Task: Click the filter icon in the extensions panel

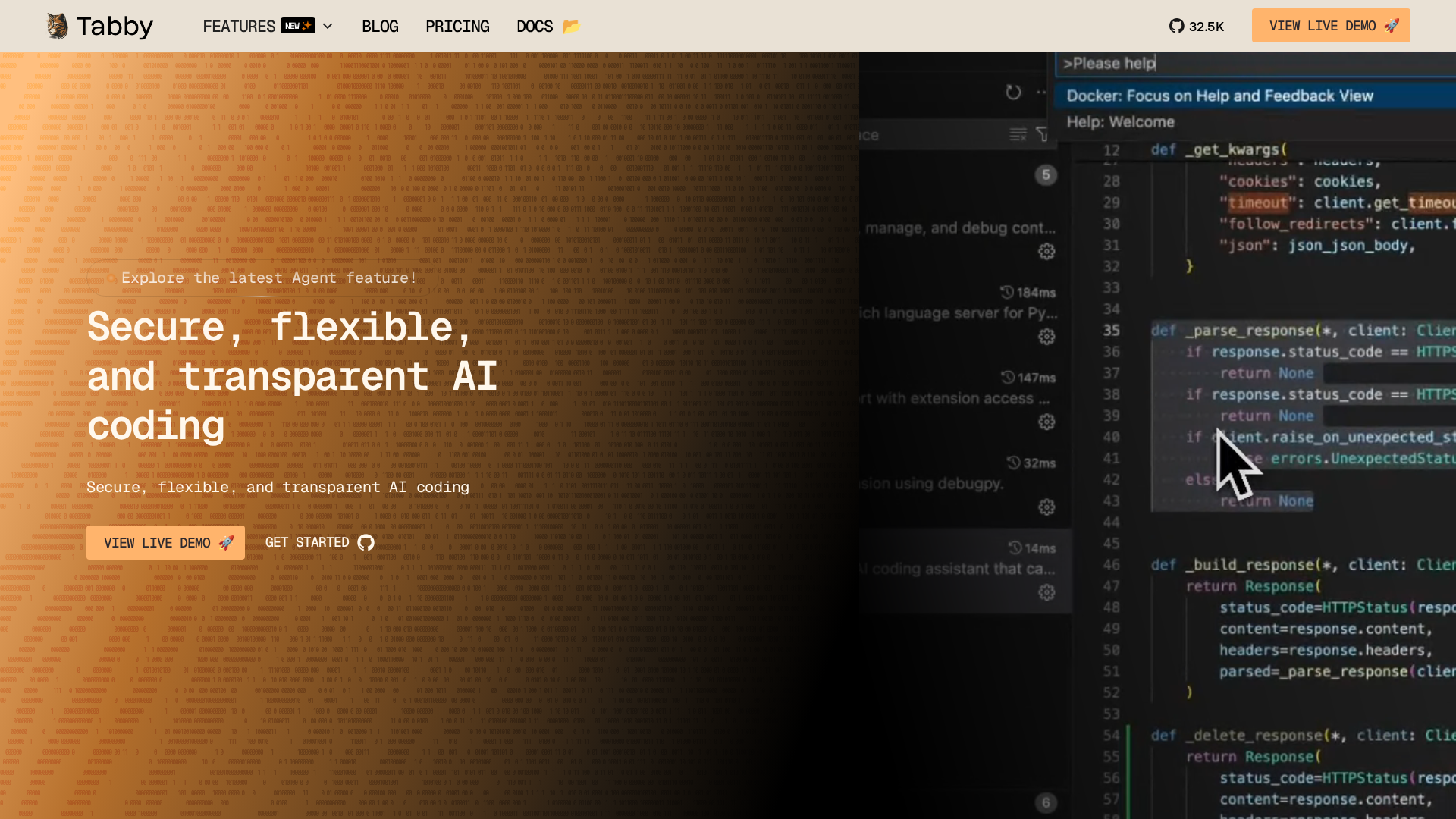Action: tap(1043, 135)
